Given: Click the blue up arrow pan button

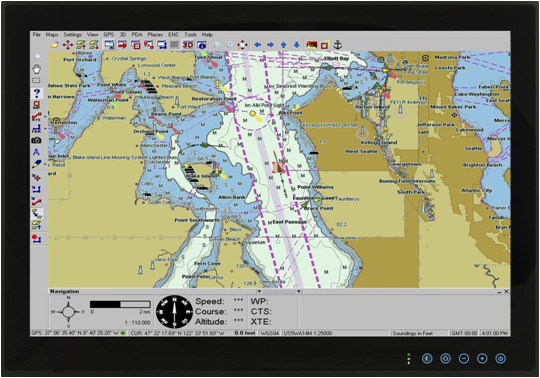Looking at the screenshot, I should (283, 45).
